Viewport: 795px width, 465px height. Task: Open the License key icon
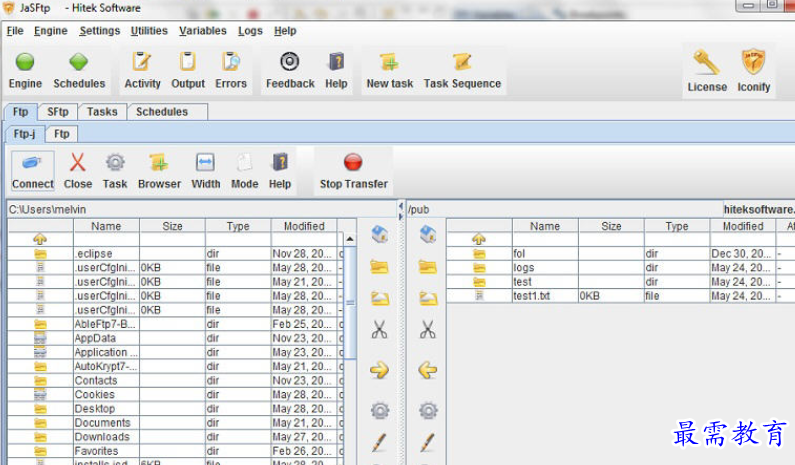(x=707, y=62)
